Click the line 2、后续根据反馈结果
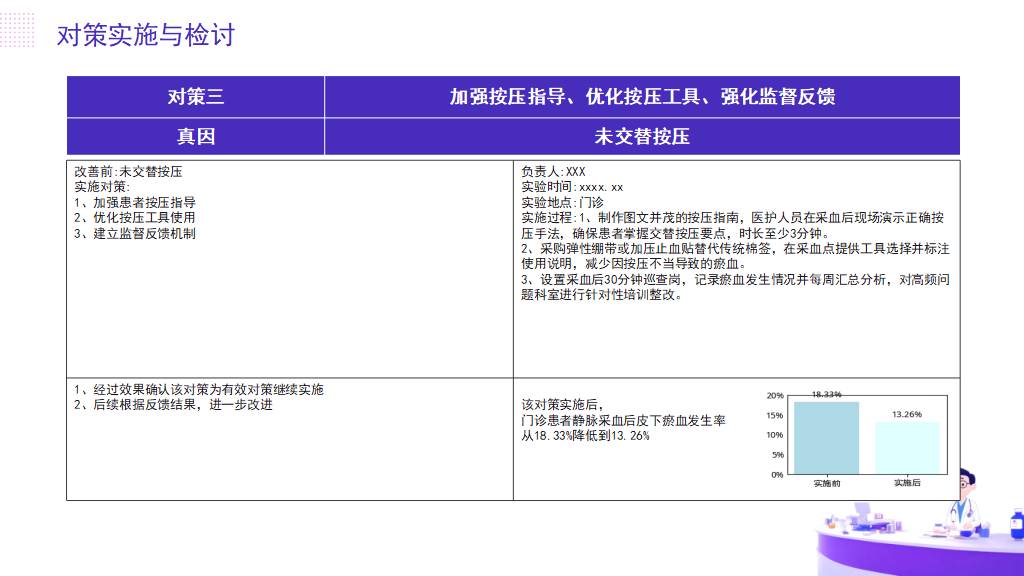Viewport: 1024px width, 576px height. point(173,405)
